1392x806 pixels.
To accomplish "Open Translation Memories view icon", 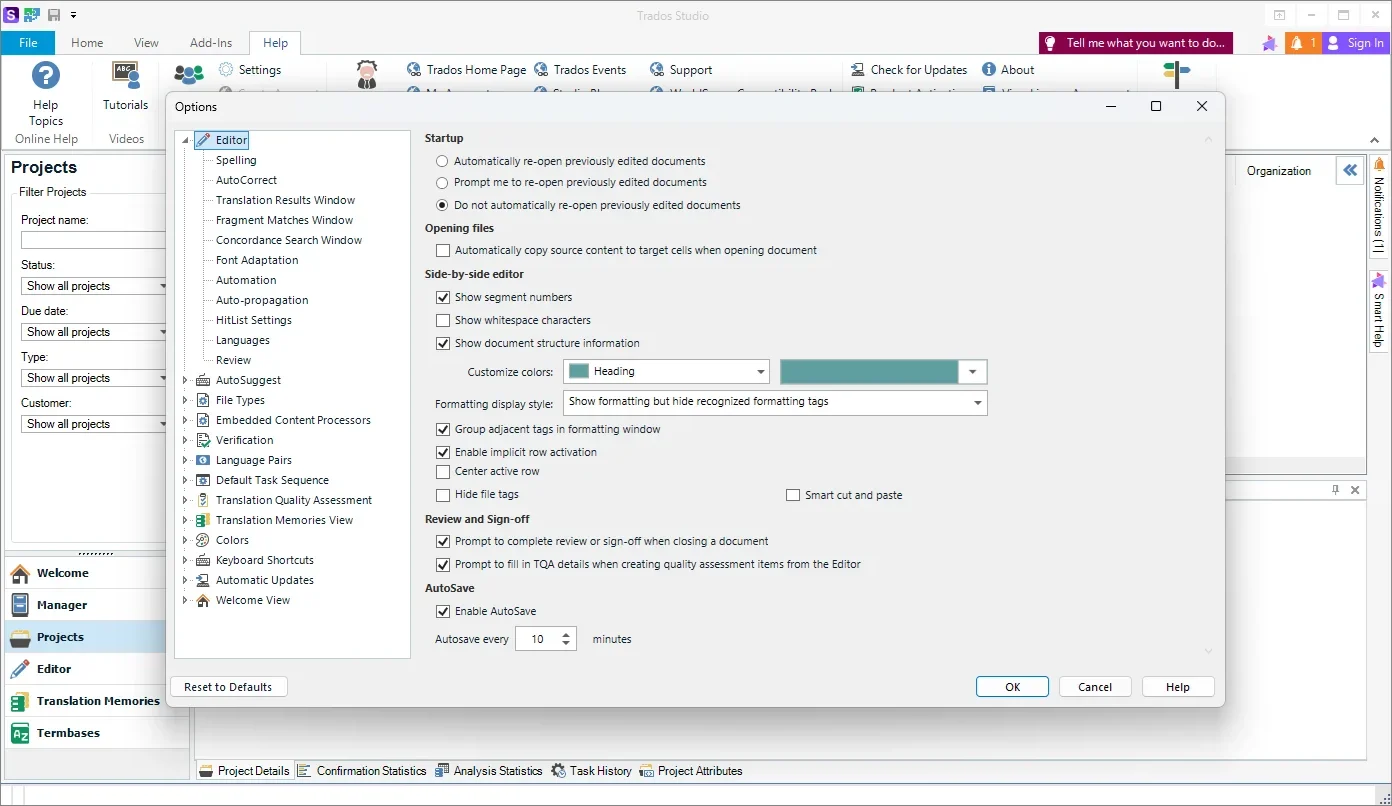I will click(x=20, y=701).
